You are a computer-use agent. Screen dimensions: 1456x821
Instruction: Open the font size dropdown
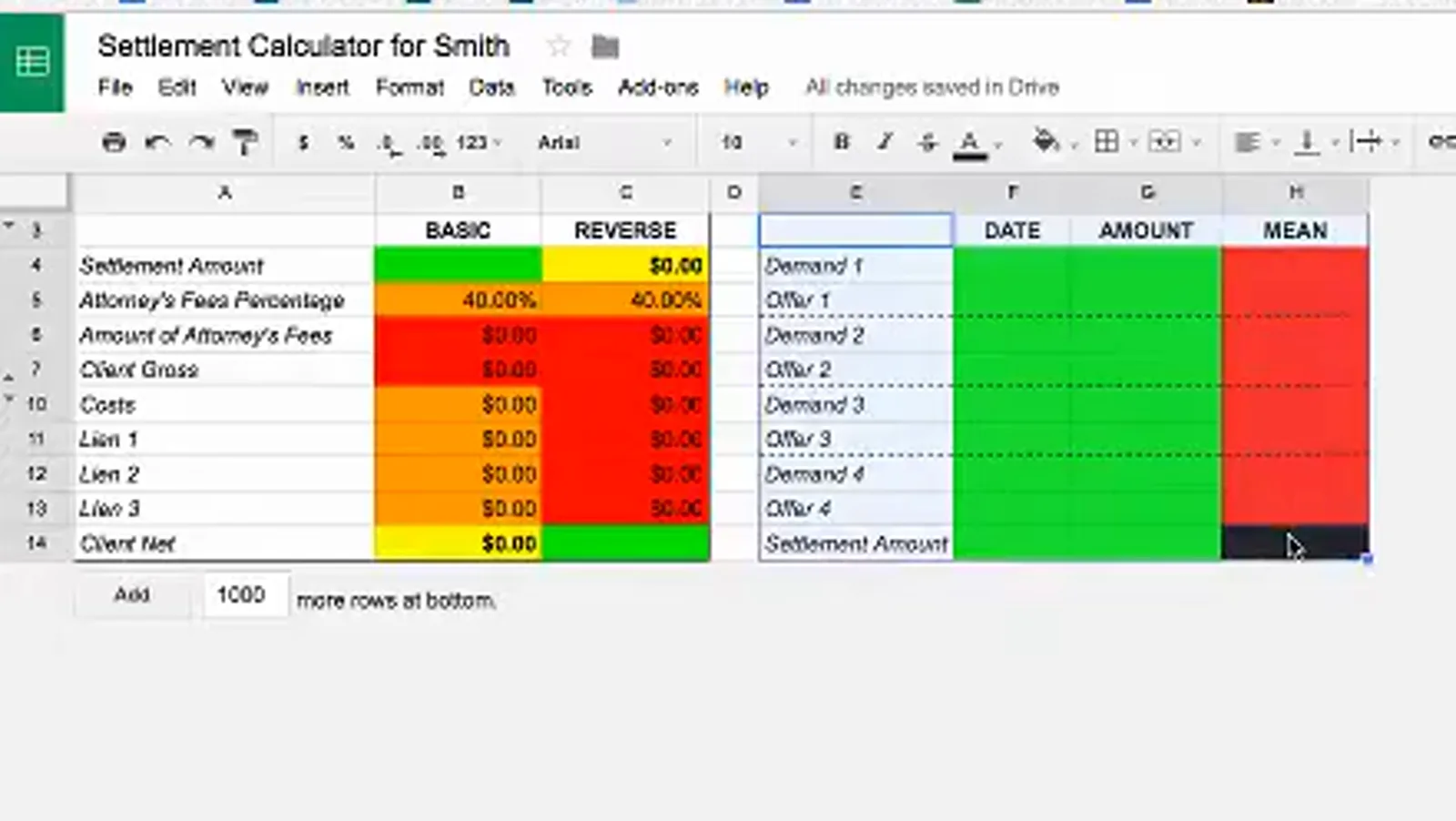tap(758, 143)
